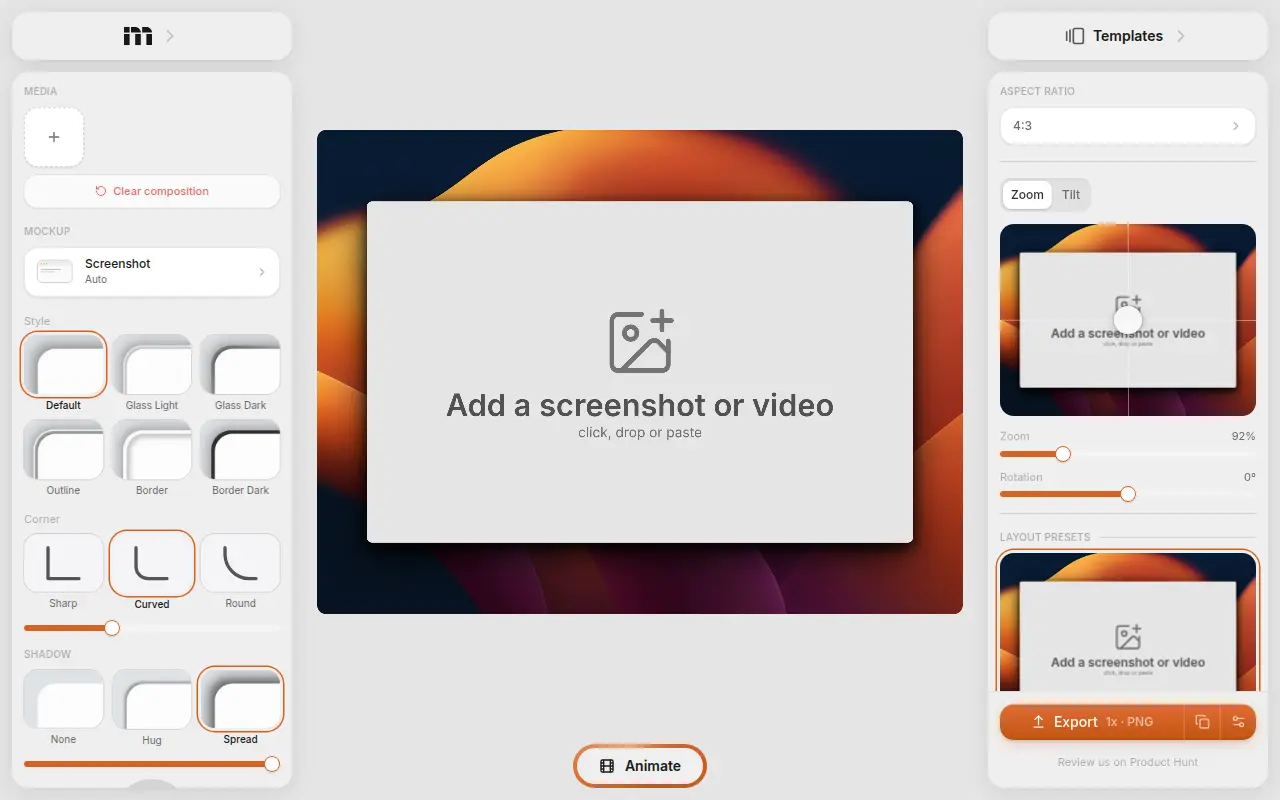Image resolution: width=1280 pixels, height=800 pixels.
Task: Click the Animate button
Action: coord(640,766)
